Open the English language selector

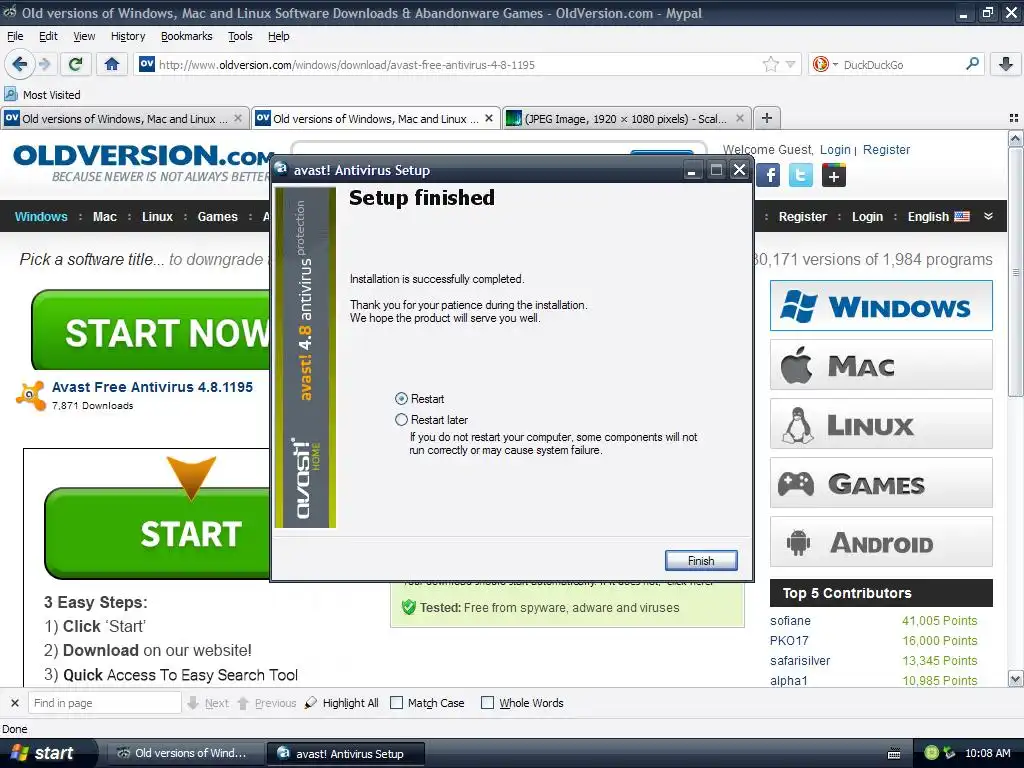[x=938, y=216]
